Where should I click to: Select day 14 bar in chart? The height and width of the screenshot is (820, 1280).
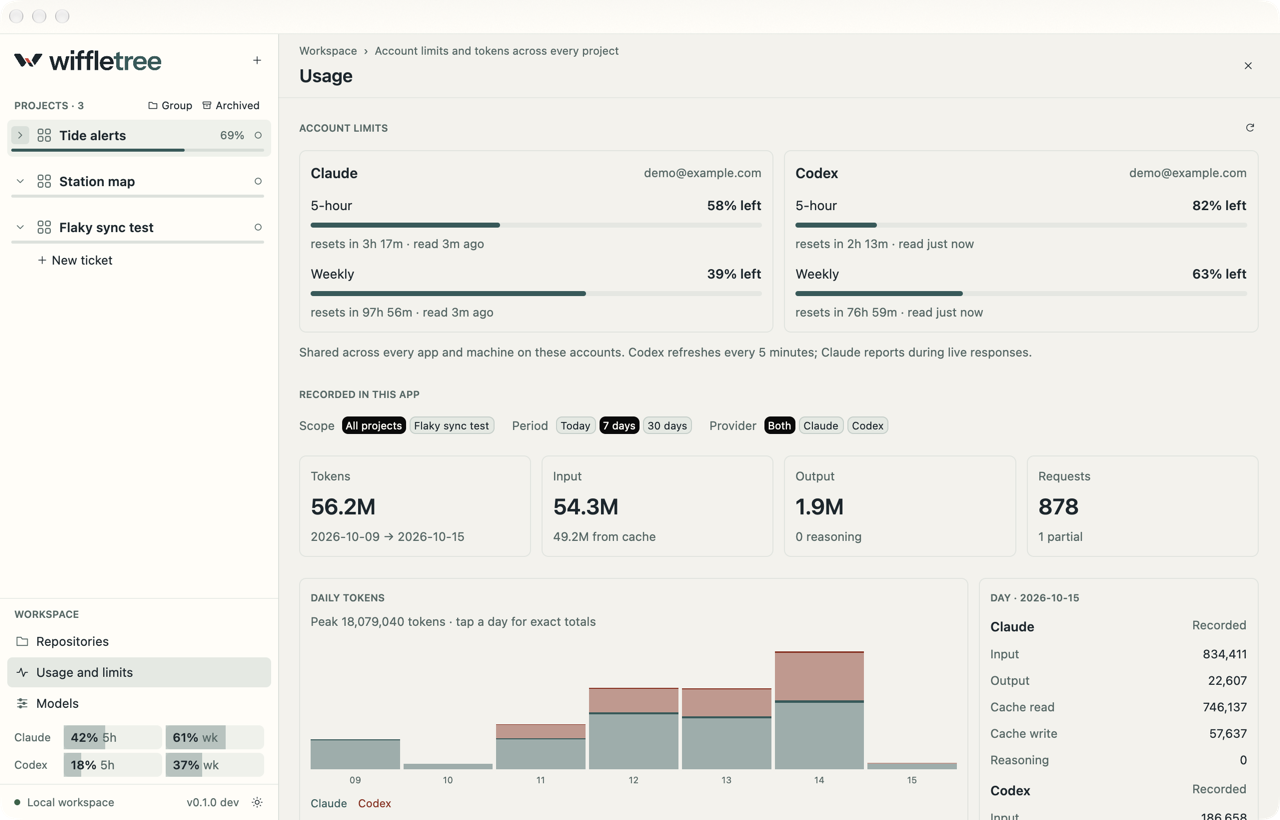point(819,710)
